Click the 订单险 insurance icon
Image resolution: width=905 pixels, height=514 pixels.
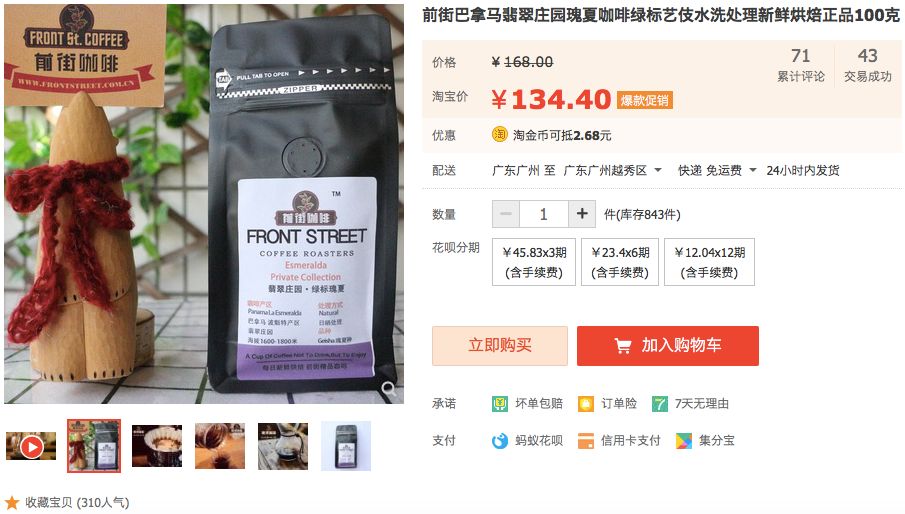[x=586, y=404]
